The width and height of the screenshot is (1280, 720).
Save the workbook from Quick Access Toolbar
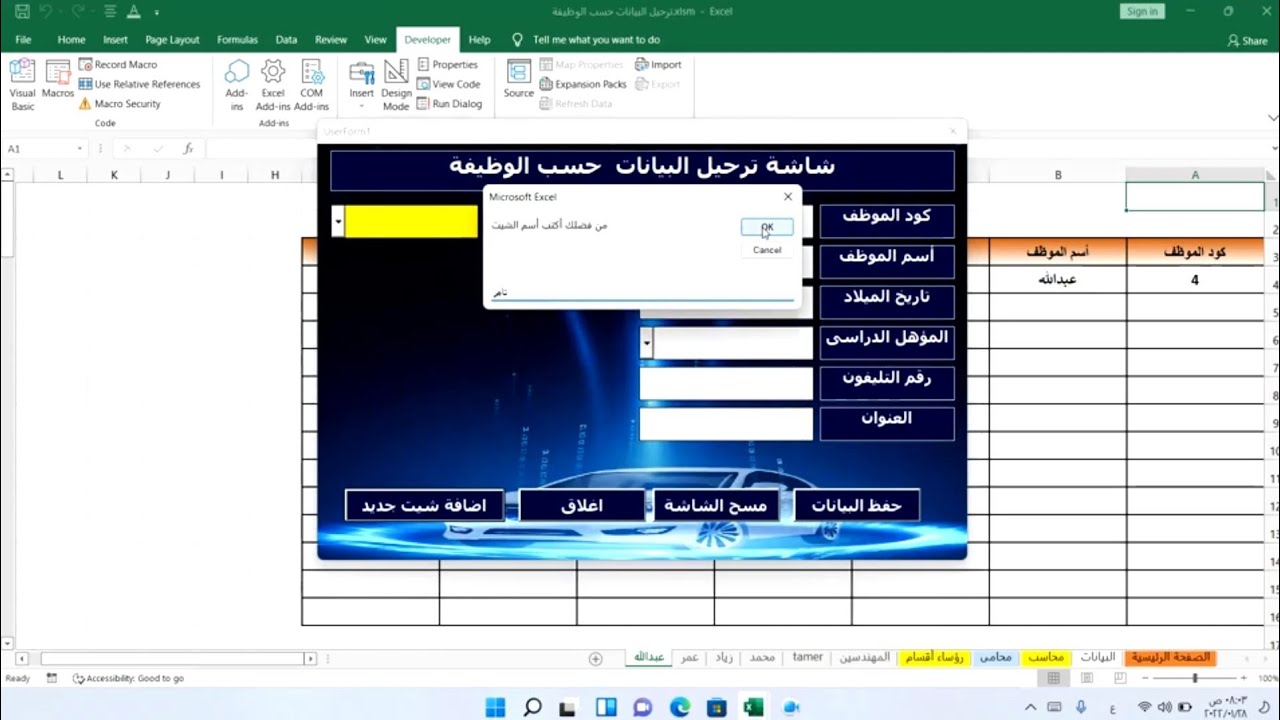pos(22,11)
